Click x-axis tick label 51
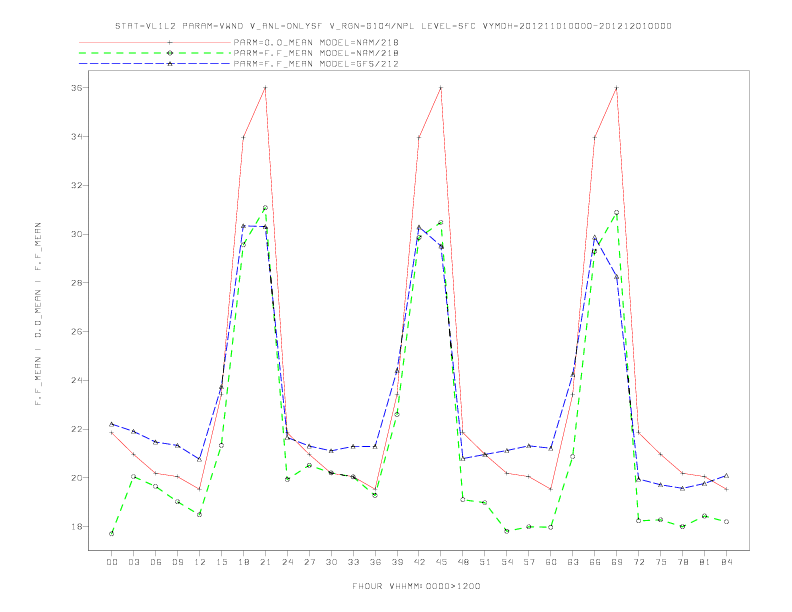 pos(485,562)
